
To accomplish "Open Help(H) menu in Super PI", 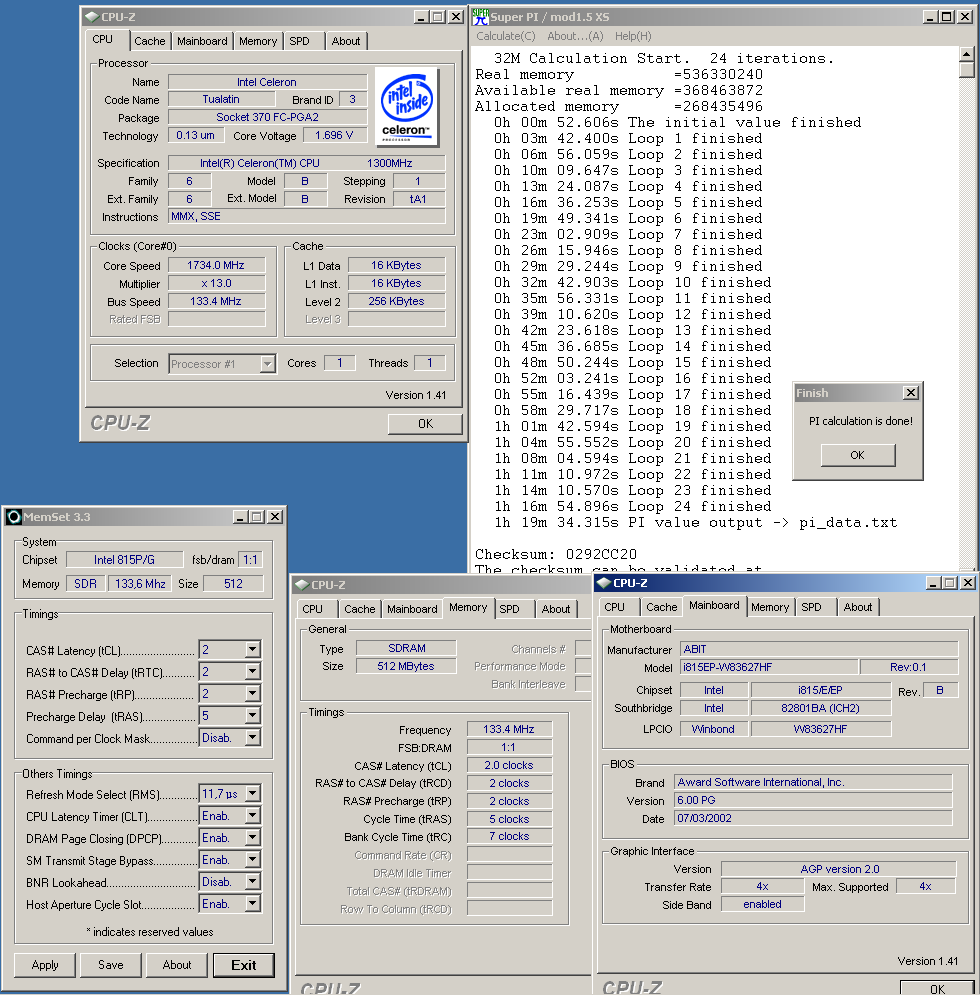I will [633, 36].
